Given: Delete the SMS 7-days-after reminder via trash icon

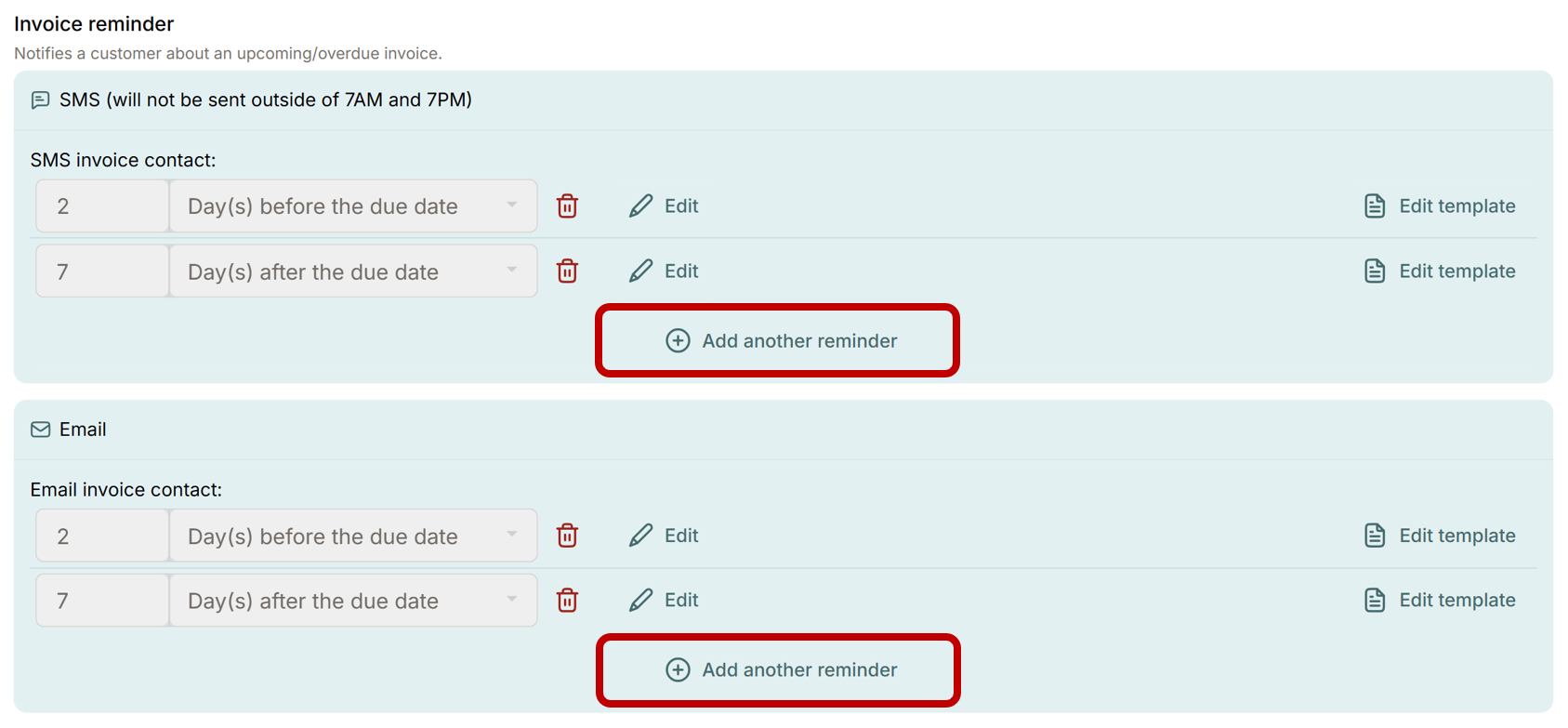Looking at the screenshot, I should coord(567,271).
